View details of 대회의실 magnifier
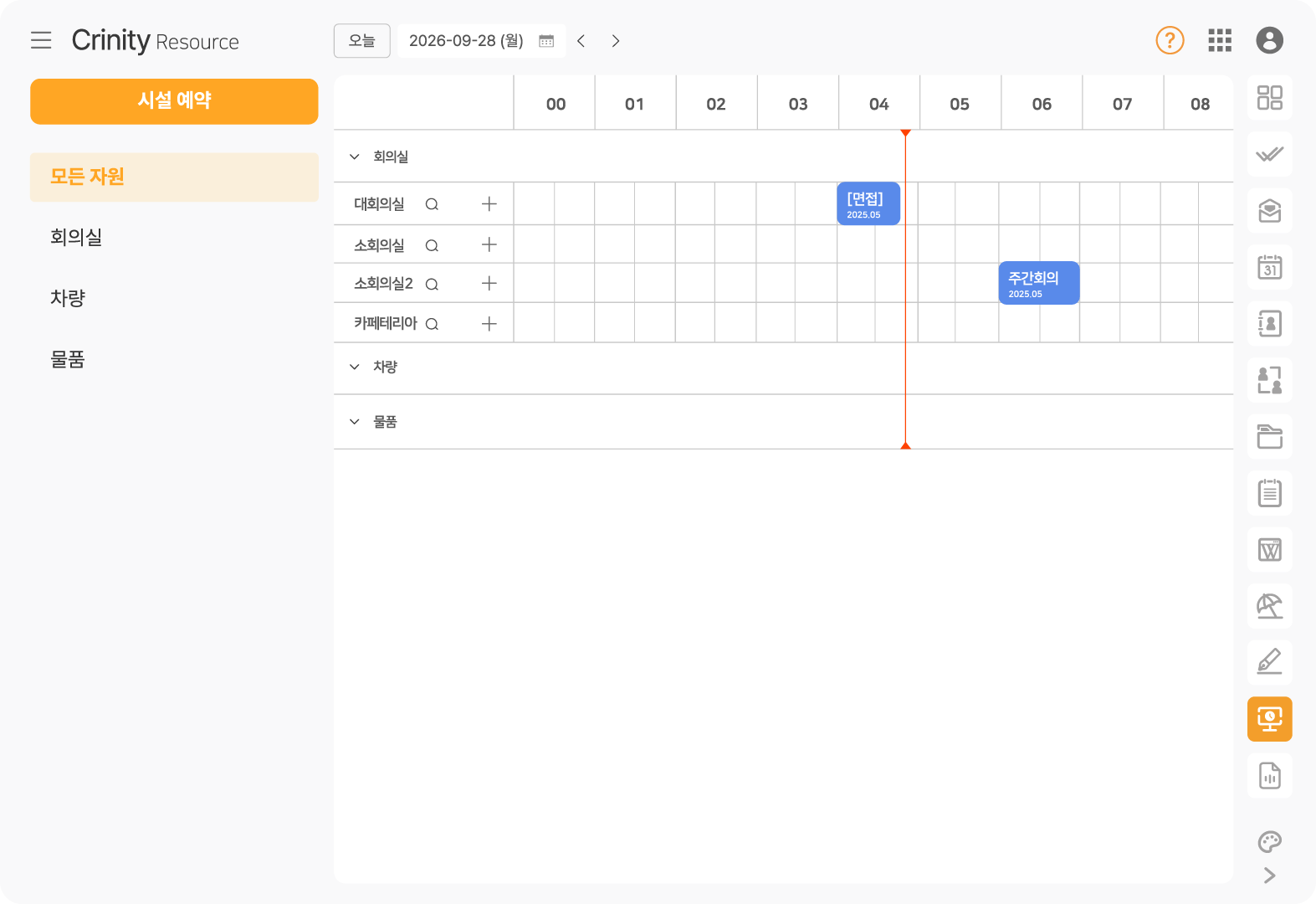This screenshot has height=904, width=1316. (x=432, y=204)
